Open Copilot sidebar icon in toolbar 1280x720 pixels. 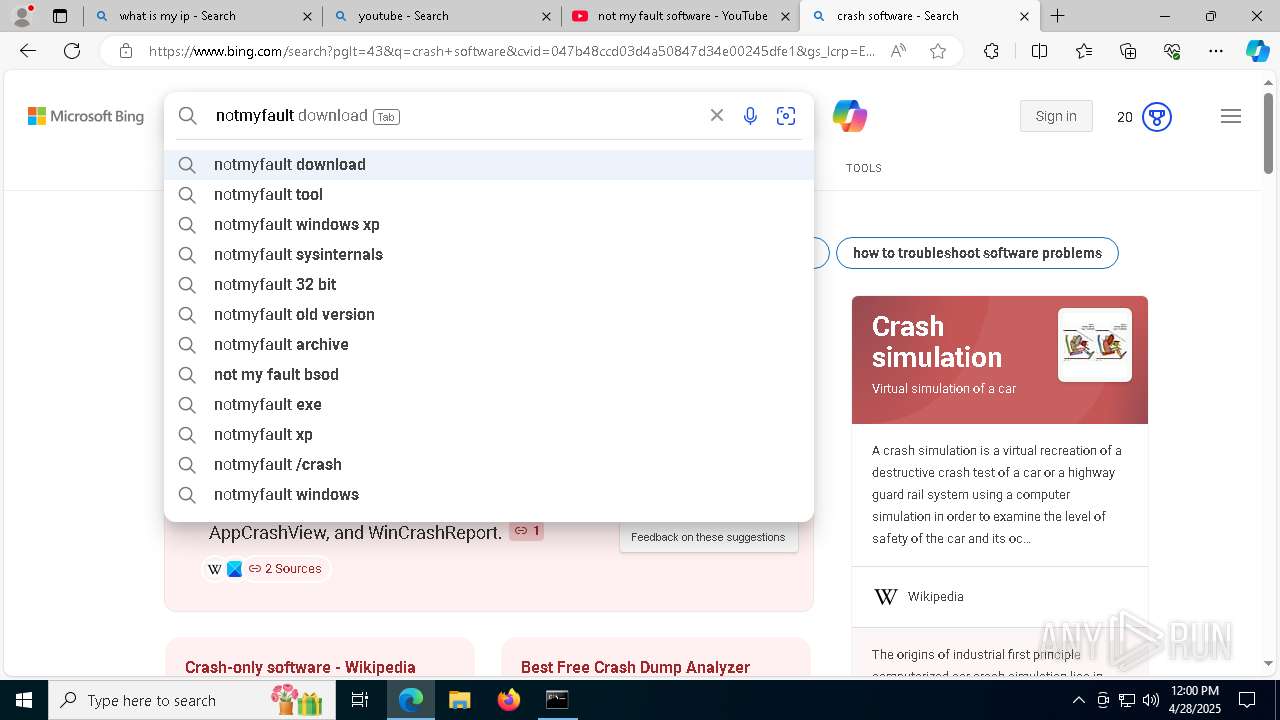(1257, 51)
